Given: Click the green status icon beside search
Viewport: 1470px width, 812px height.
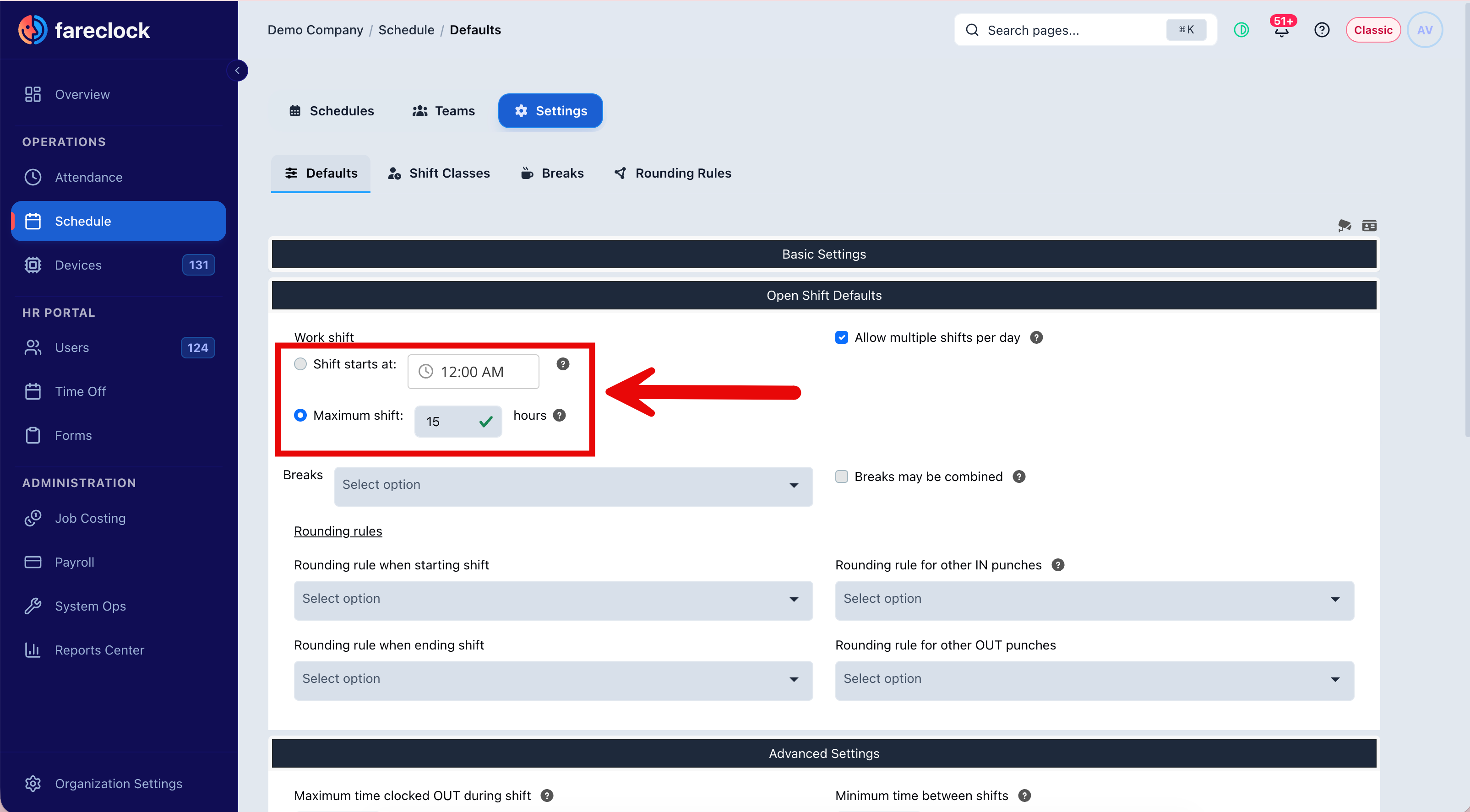Looking at the screenshot, I should [1241, 30].
